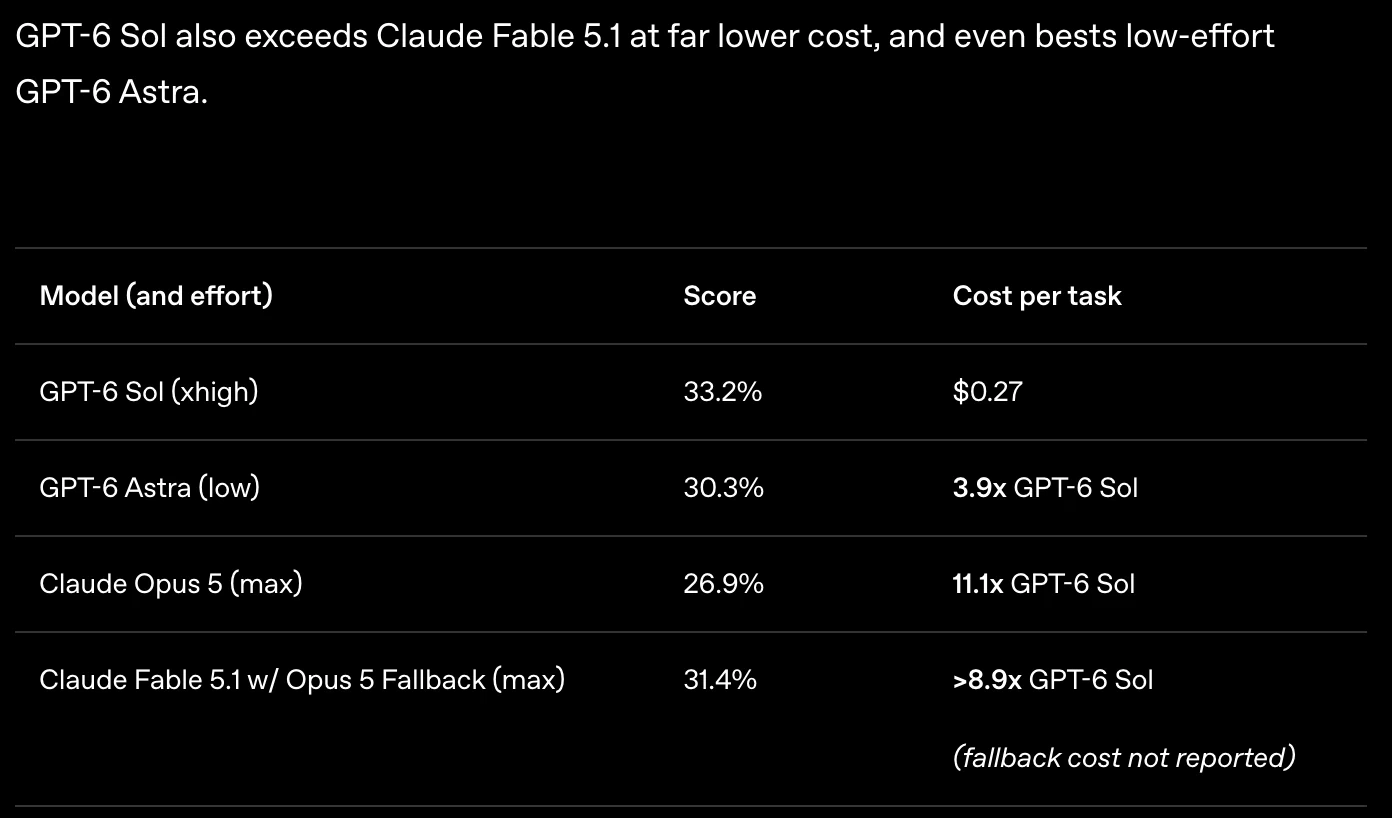Select 'Claude Fable 5.1 w/ Opus 5 Fallback' label
This screenshot has height=818, width=1392.
[x=262, y=679]
